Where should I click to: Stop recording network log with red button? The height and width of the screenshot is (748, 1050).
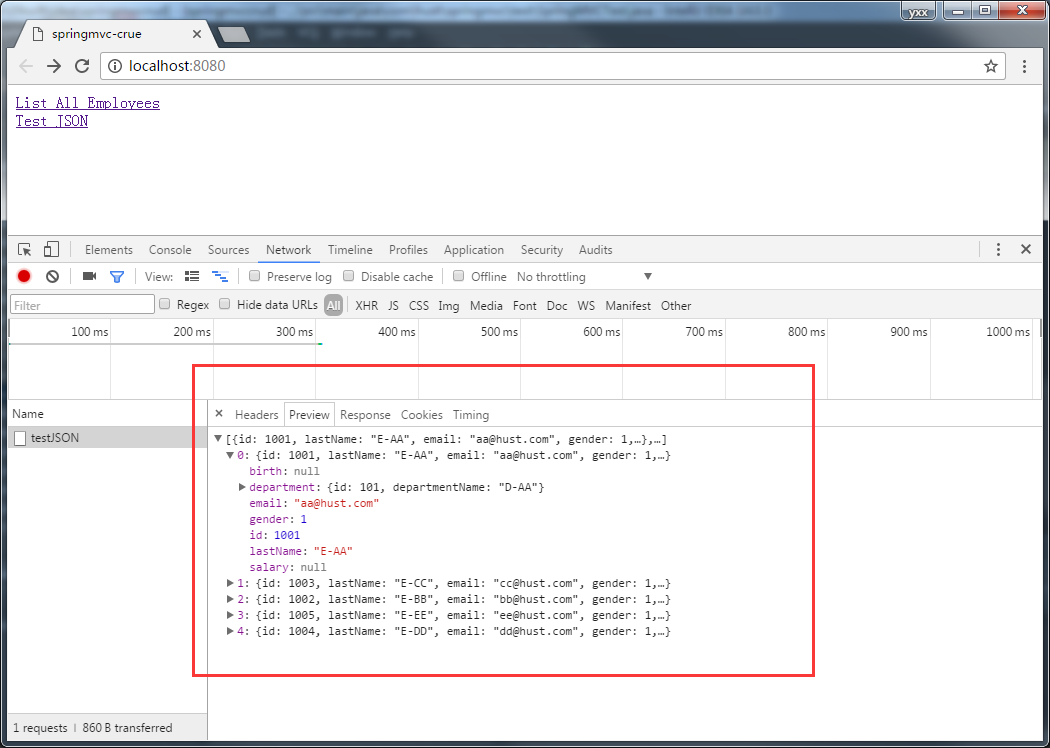pos(24,276)
